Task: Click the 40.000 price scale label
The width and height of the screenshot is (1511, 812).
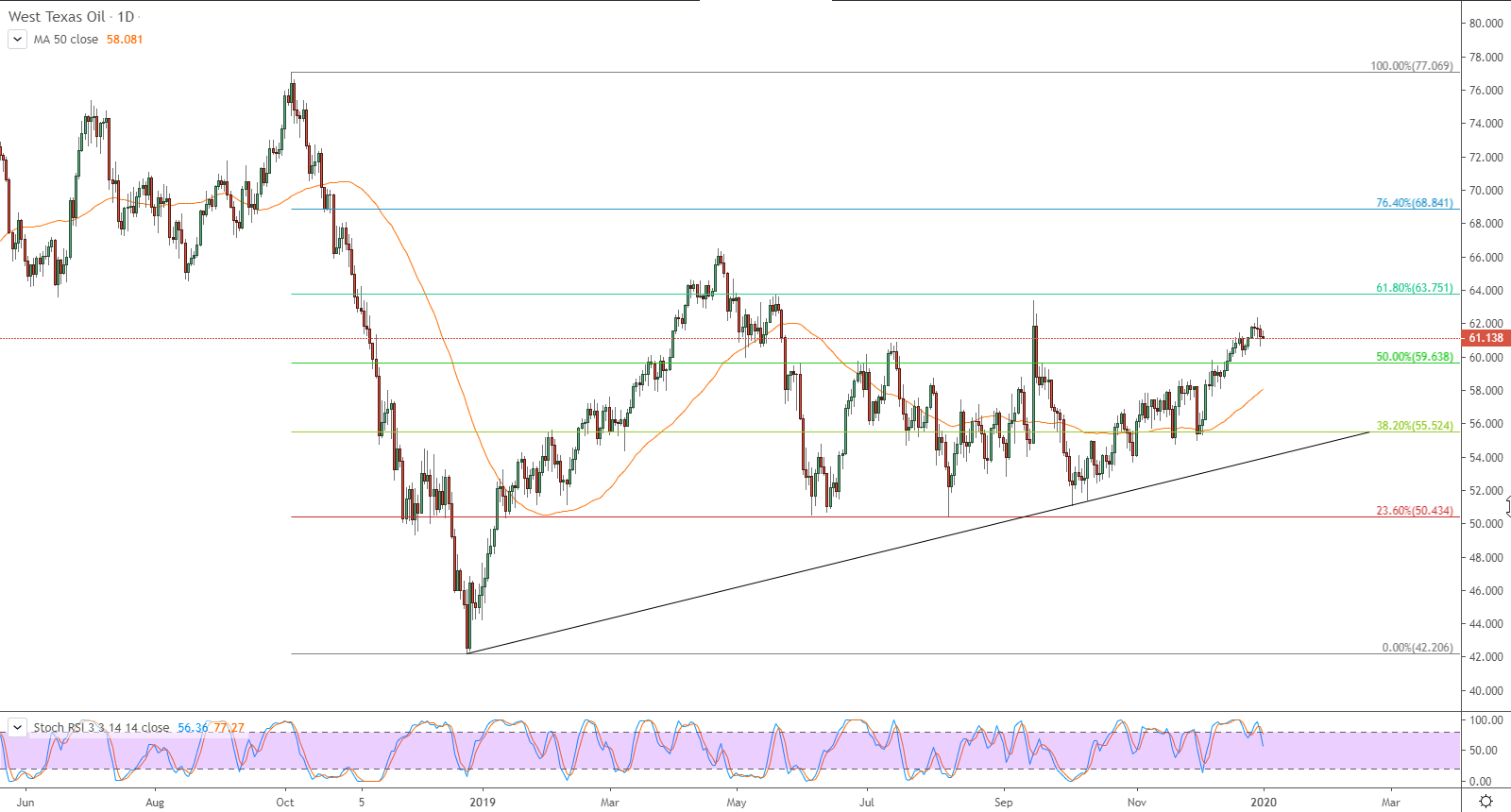Action: (1486, 691)
